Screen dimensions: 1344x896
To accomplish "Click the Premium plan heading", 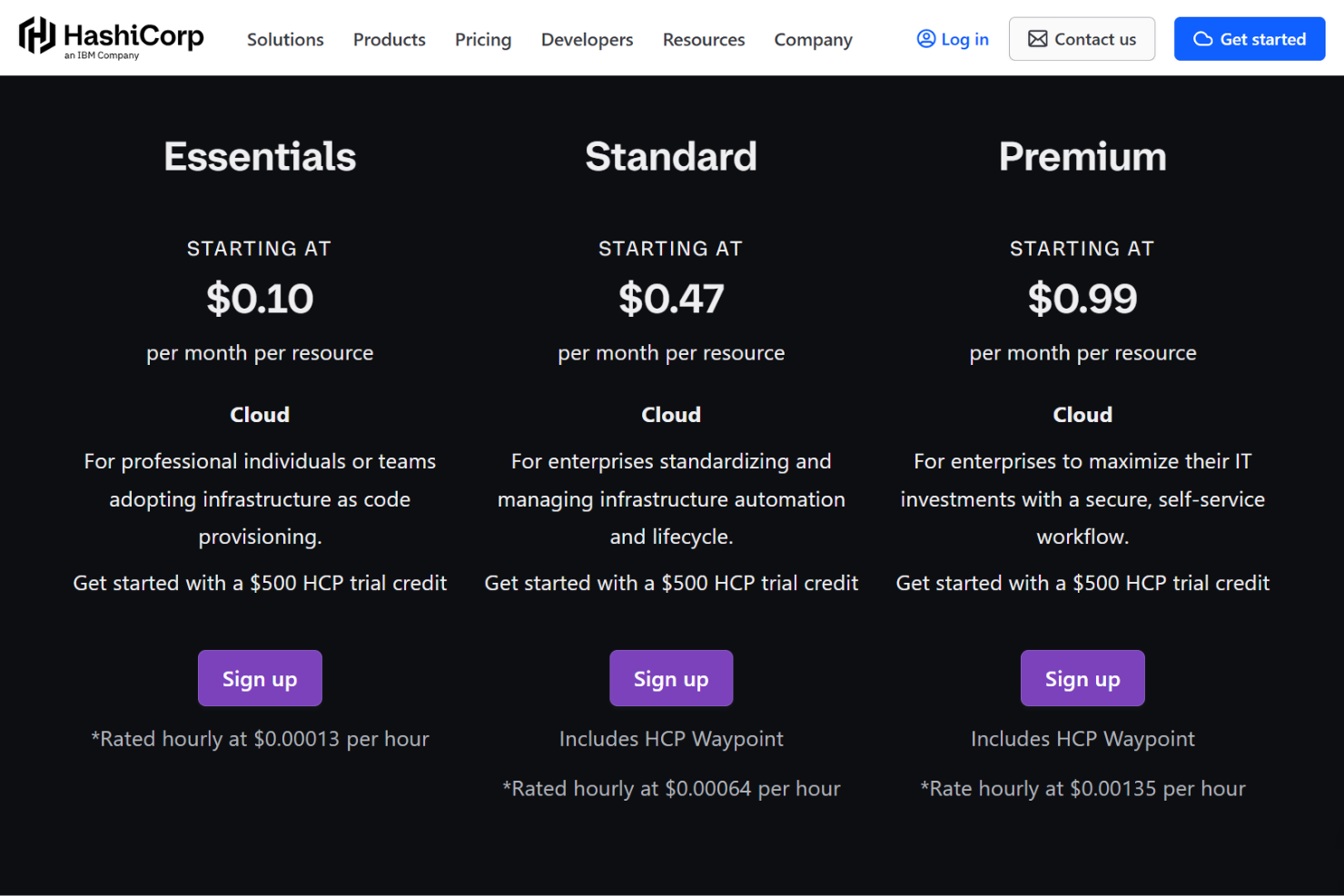I will [1082, 156].
